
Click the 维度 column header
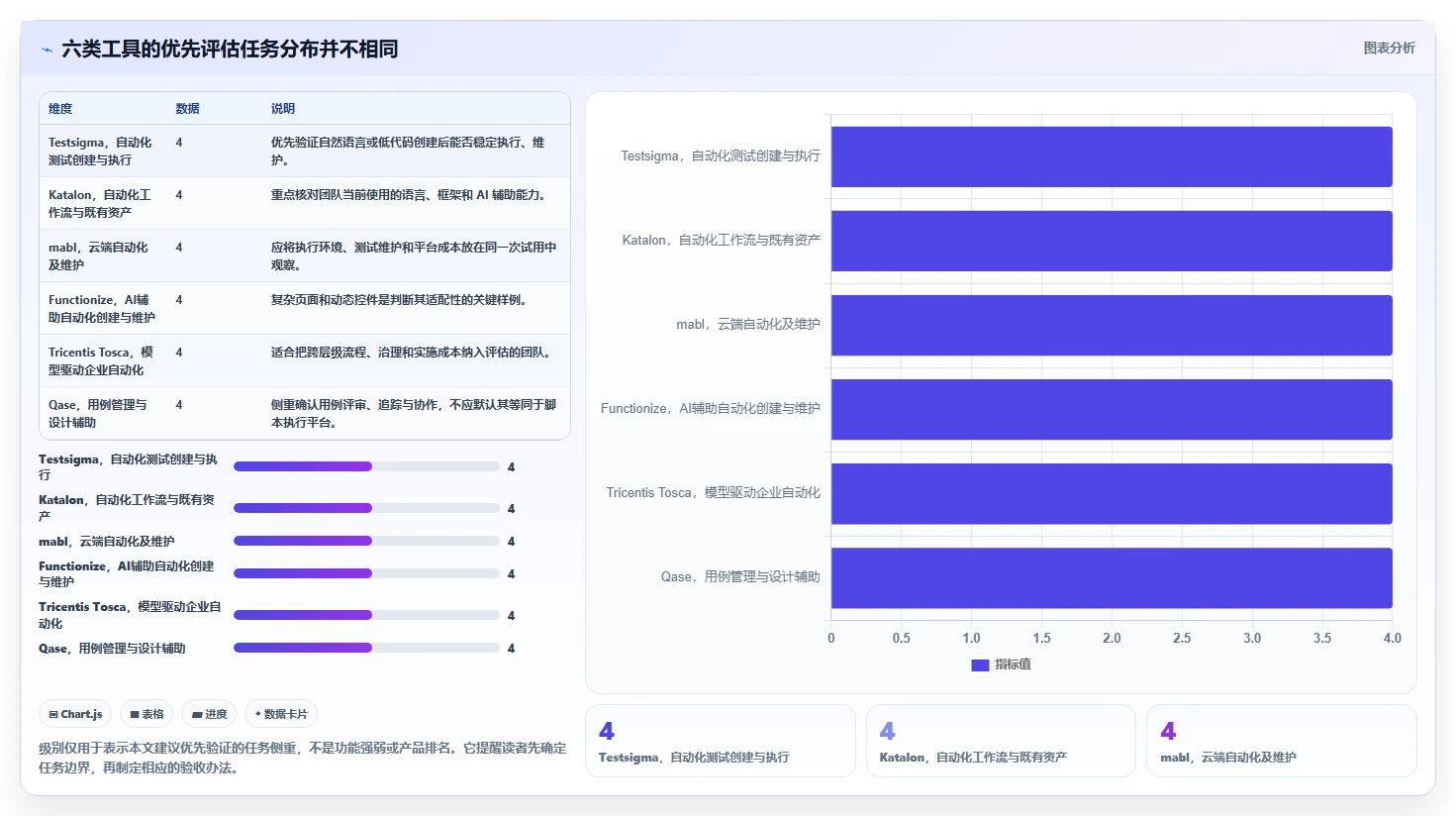pos(60,109)
